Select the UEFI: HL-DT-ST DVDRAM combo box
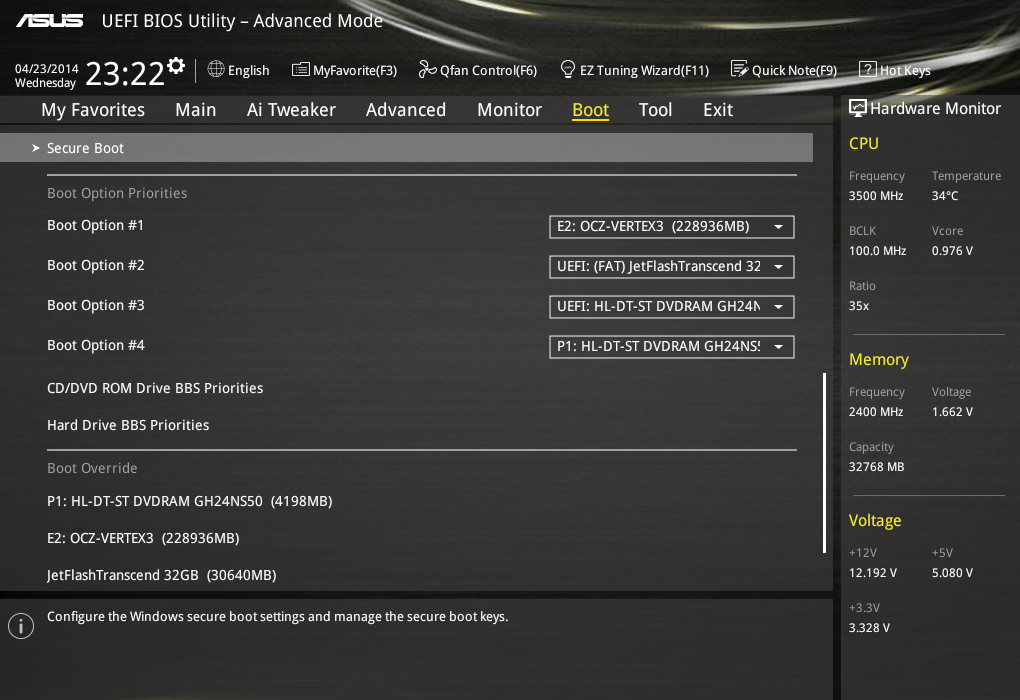This screenshot has width=1020, height=700. (671, 307)
